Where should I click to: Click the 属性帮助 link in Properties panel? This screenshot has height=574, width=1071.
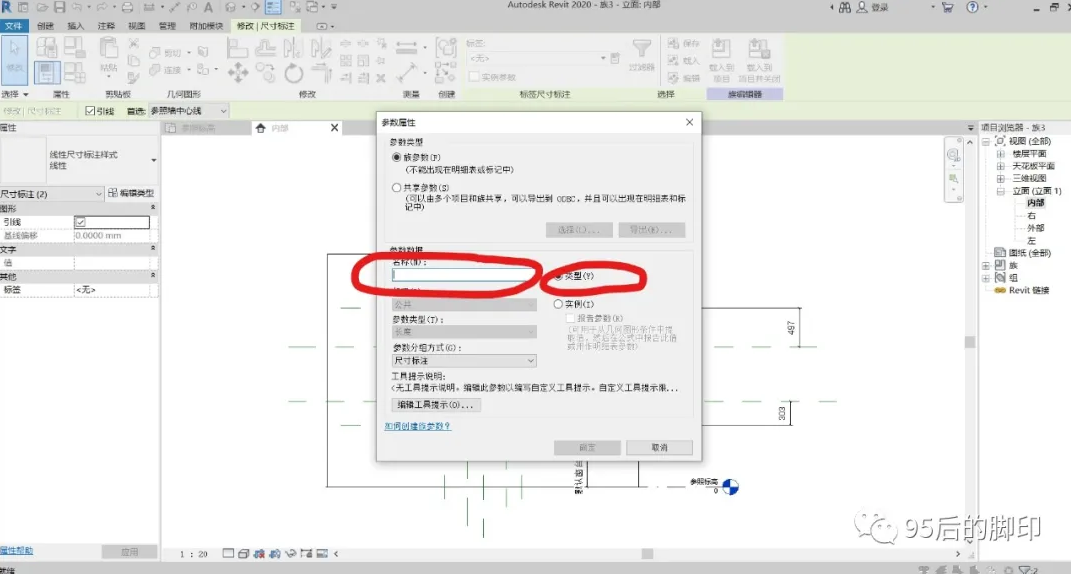pyautogui.click(x=16, y=550)
